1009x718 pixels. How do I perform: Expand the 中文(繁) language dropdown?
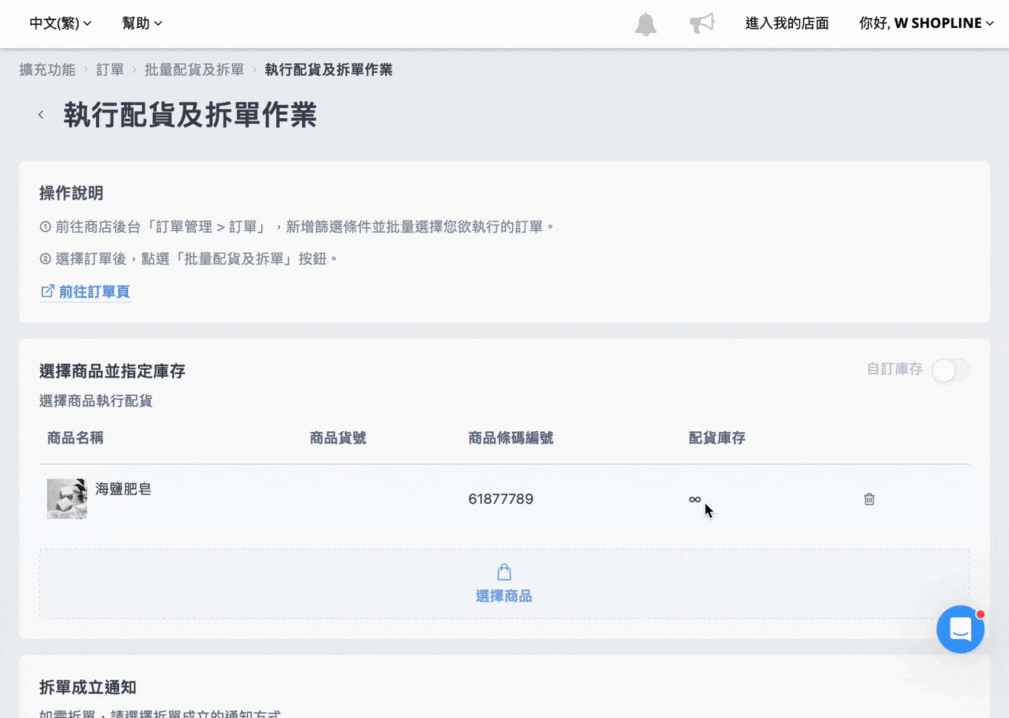(60, 23)
